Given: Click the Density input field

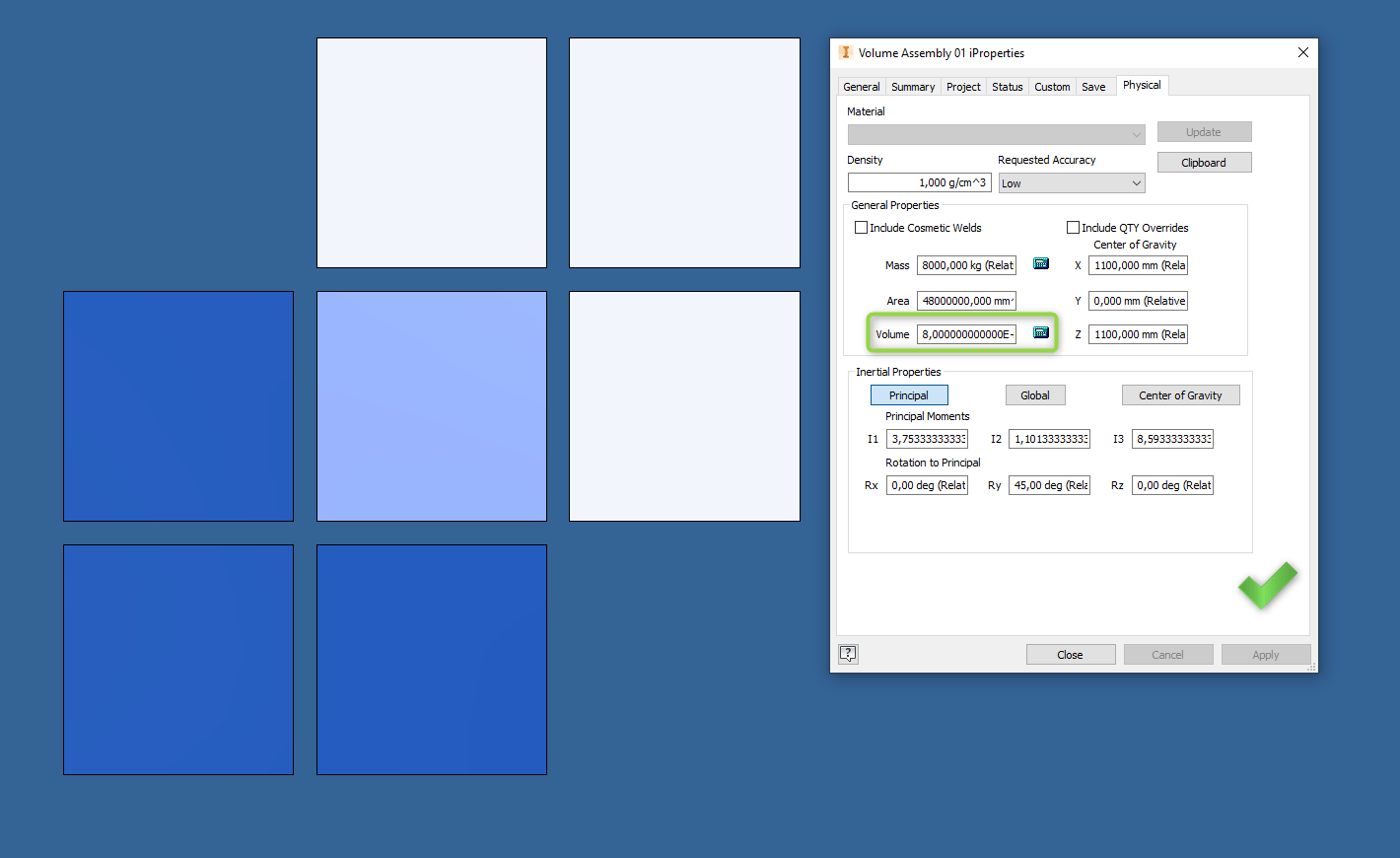Looking at the screenshot, I should 919,182.
